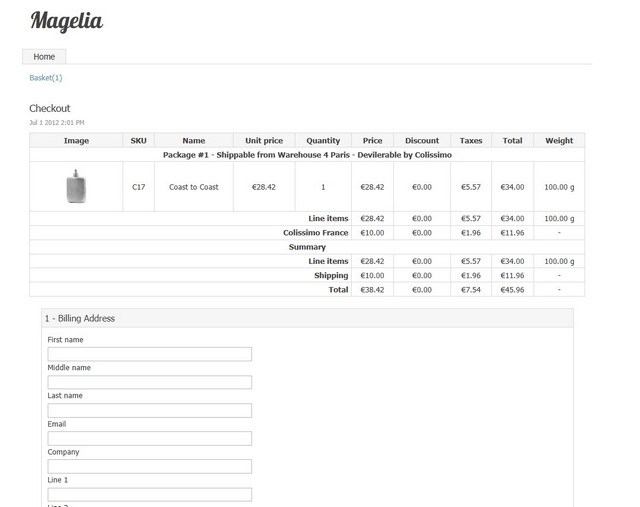Click the Package #1 shipping row title
This screenshot has height=507, width=640.
click(307, 155)
